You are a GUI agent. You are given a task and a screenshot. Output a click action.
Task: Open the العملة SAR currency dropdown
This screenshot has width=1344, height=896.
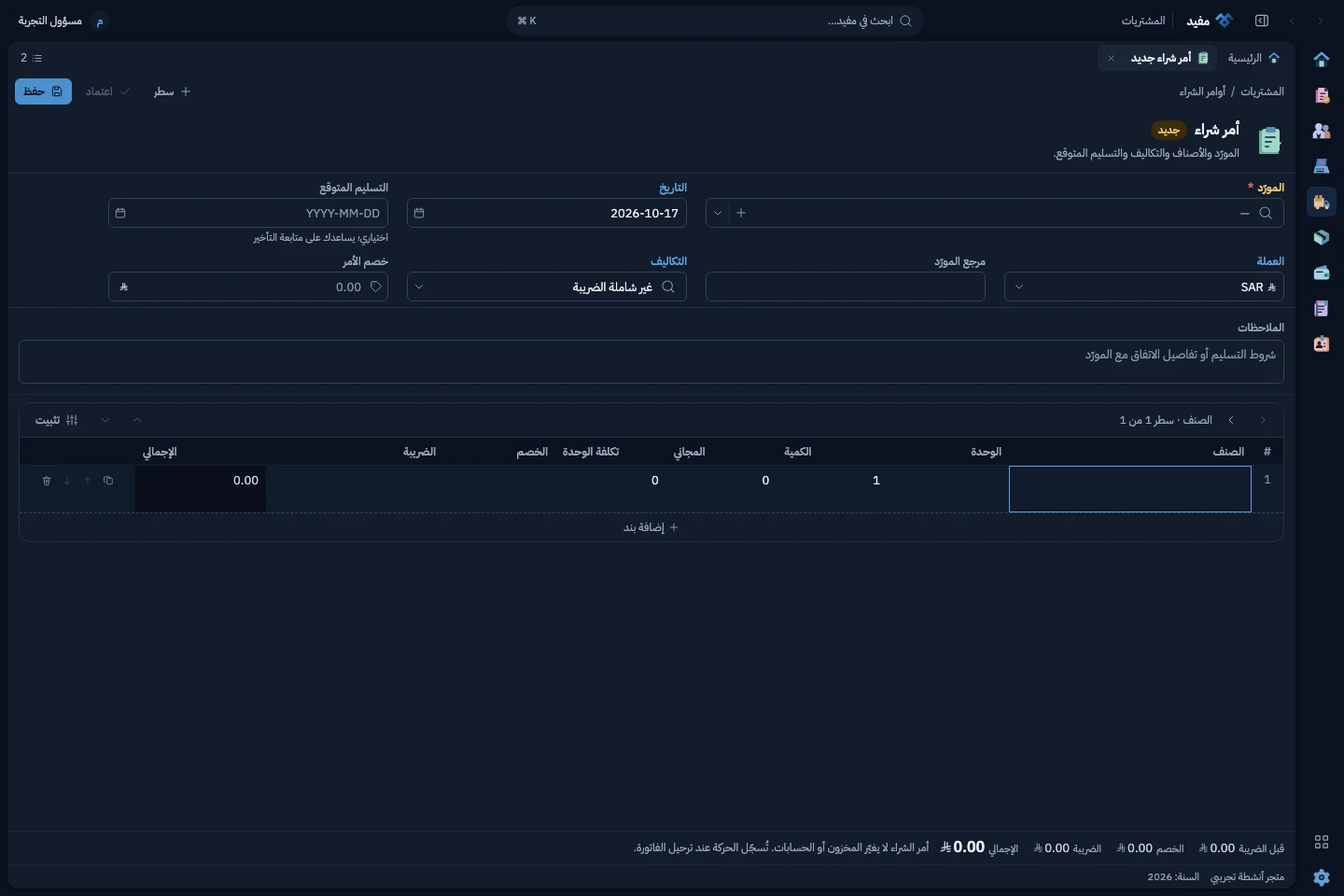tap(1144, 287)
